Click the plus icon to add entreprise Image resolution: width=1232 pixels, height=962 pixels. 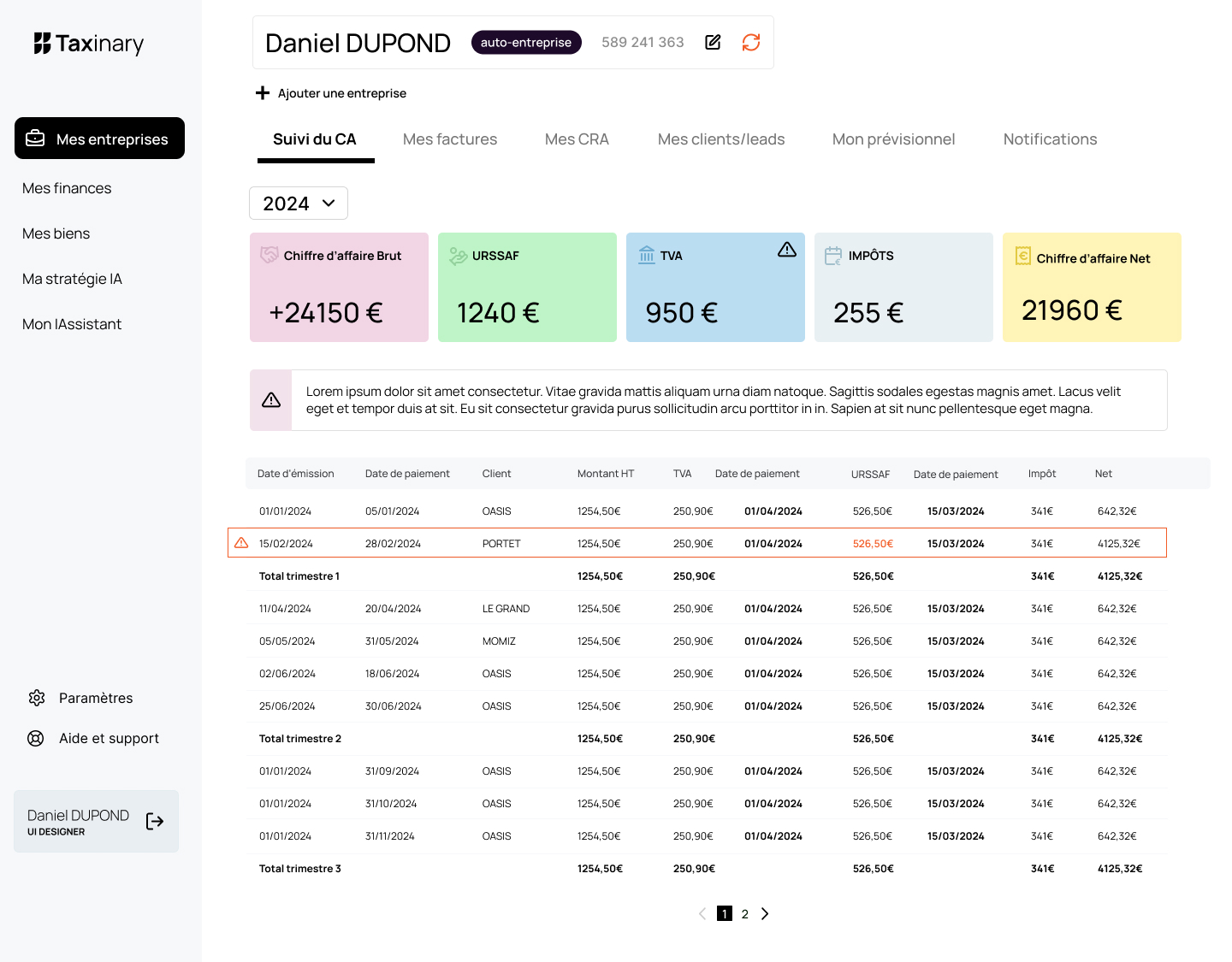[x=263, y=93]
